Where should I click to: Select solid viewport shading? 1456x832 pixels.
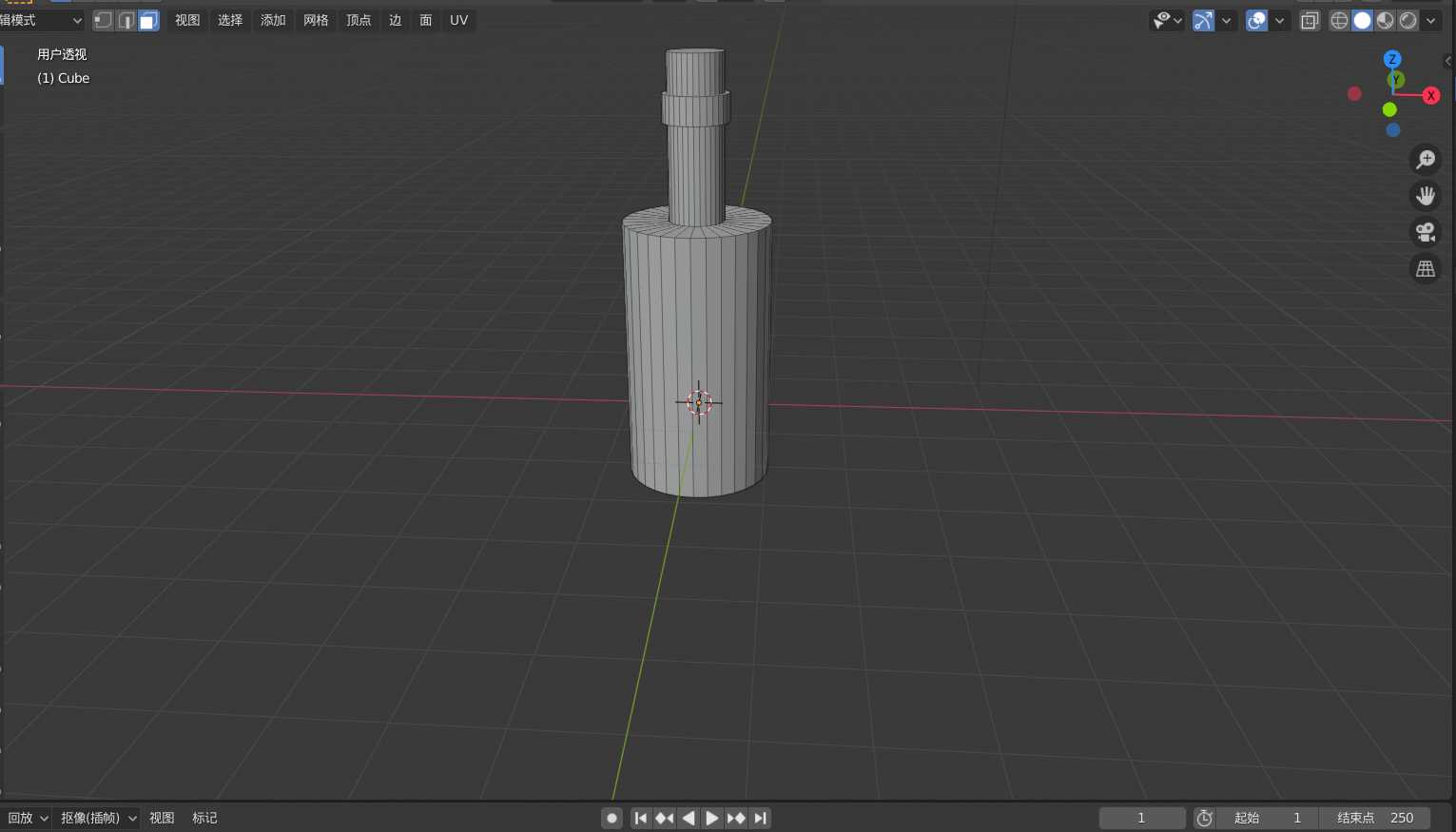(x=1362, y=20)
